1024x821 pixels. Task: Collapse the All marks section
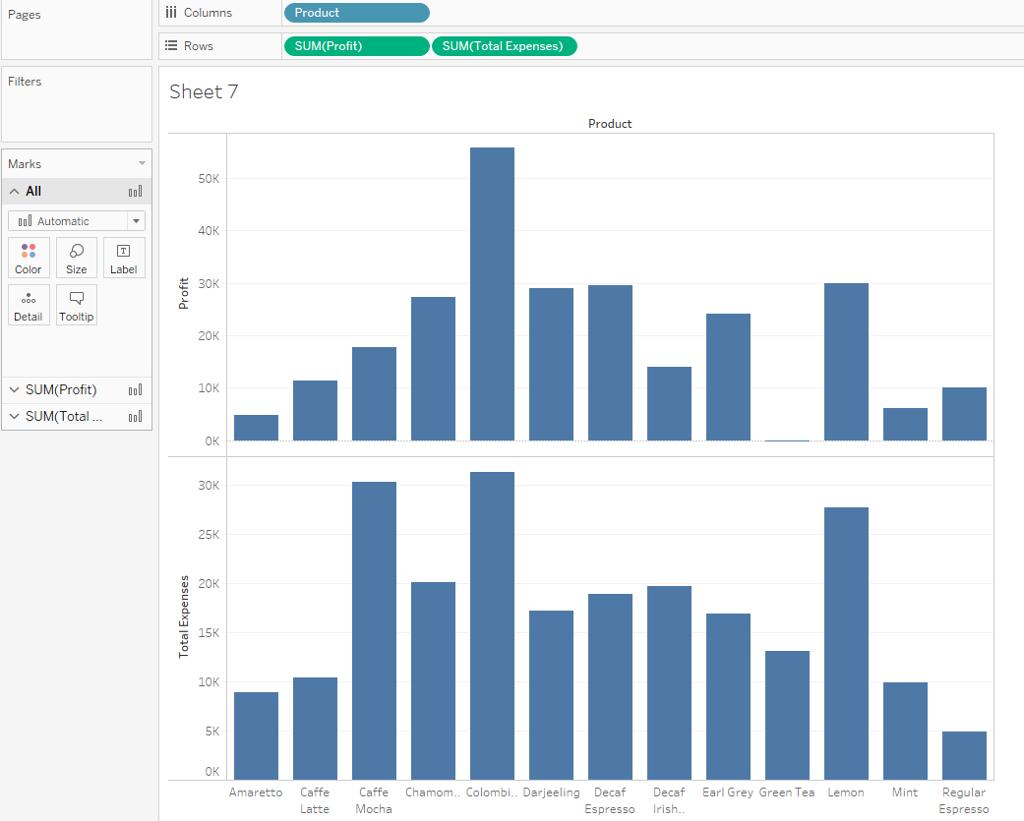coord(14,191)
